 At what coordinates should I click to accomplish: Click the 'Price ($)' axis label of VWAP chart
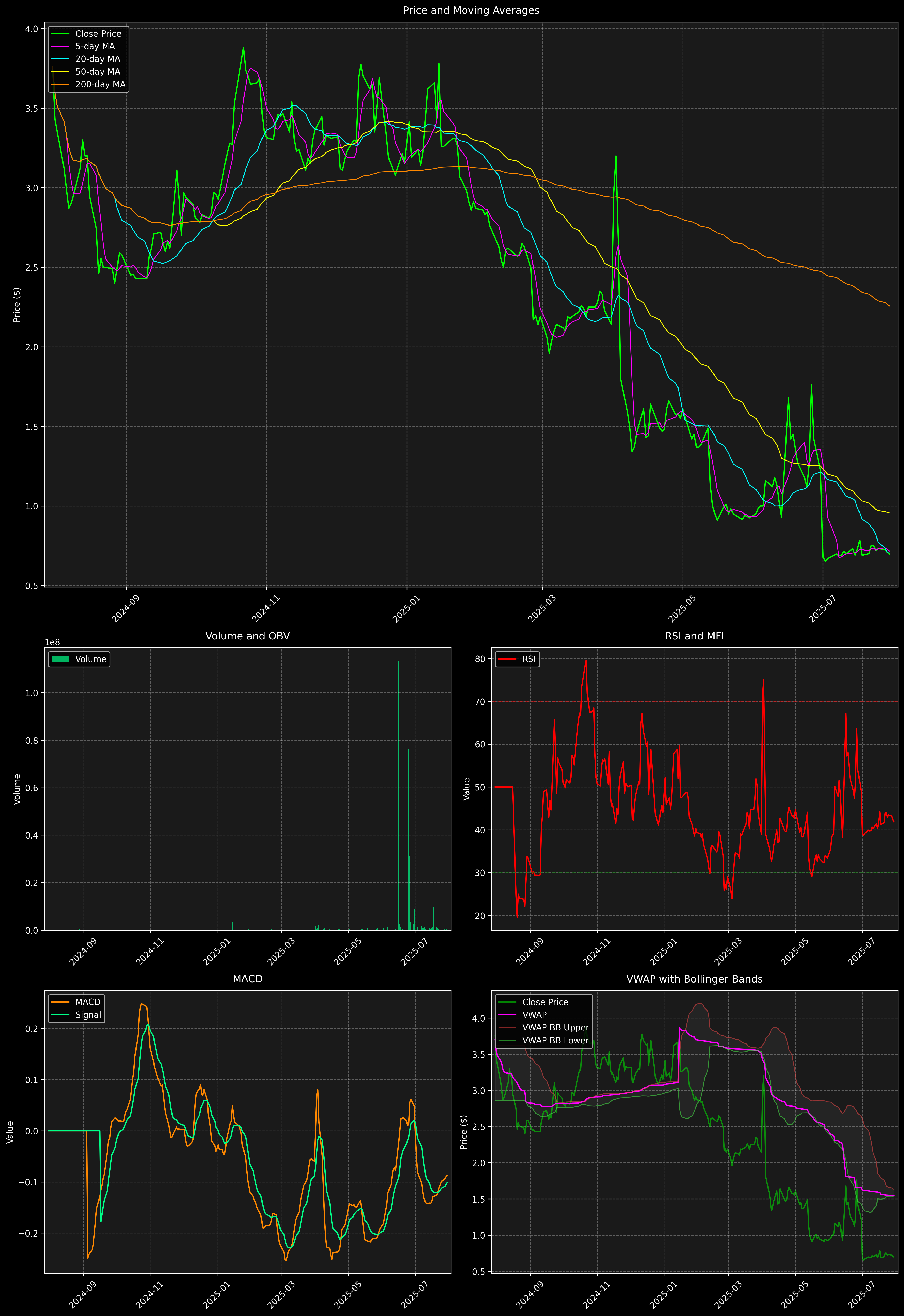[x=464, y=1132]
